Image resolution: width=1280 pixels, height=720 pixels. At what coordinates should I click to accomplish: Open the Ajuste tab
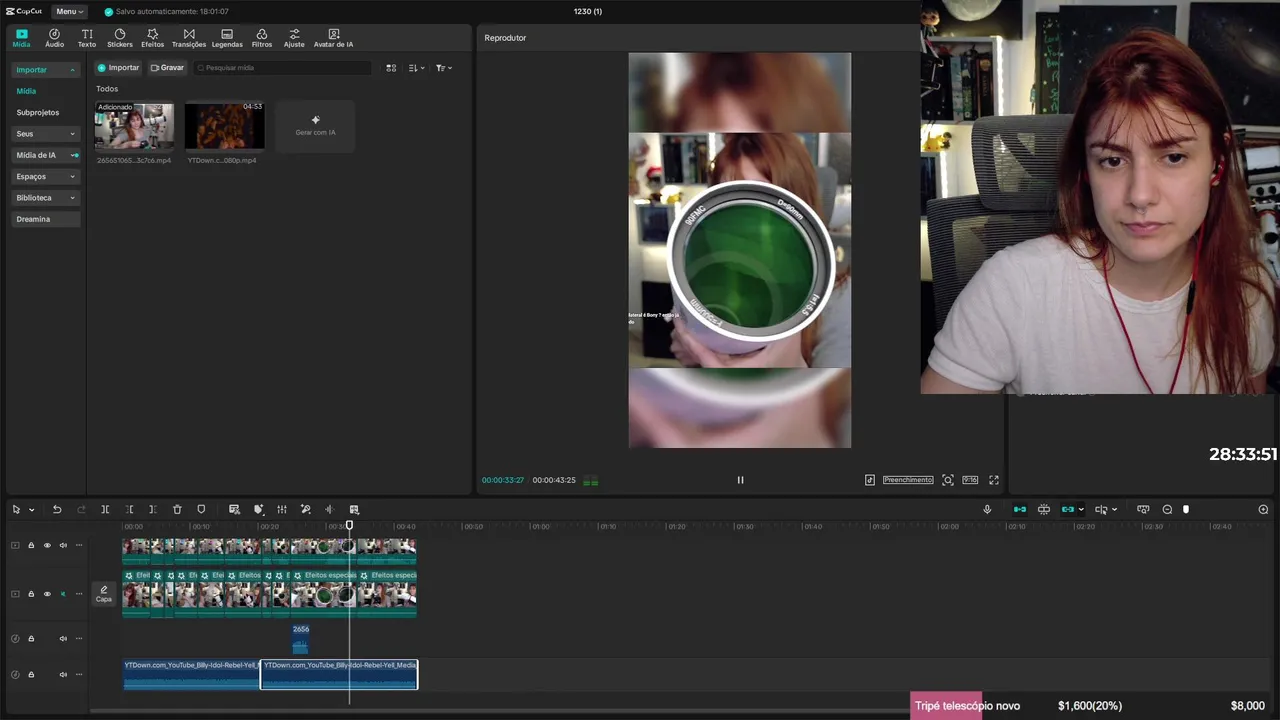click(x=294, y=38)
